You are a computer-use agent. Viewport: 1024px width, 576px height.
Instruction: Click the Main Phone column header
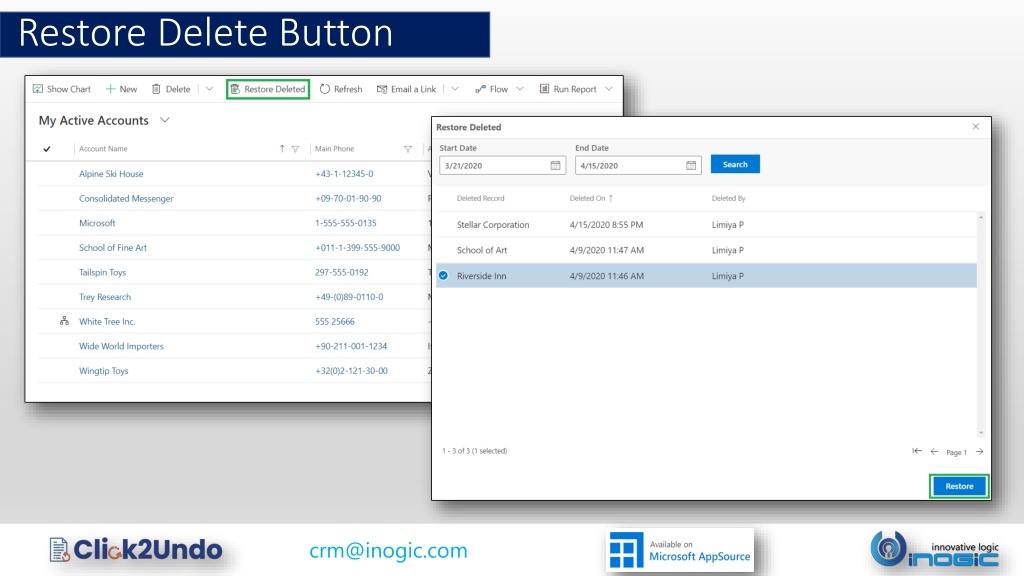point(334,149)
